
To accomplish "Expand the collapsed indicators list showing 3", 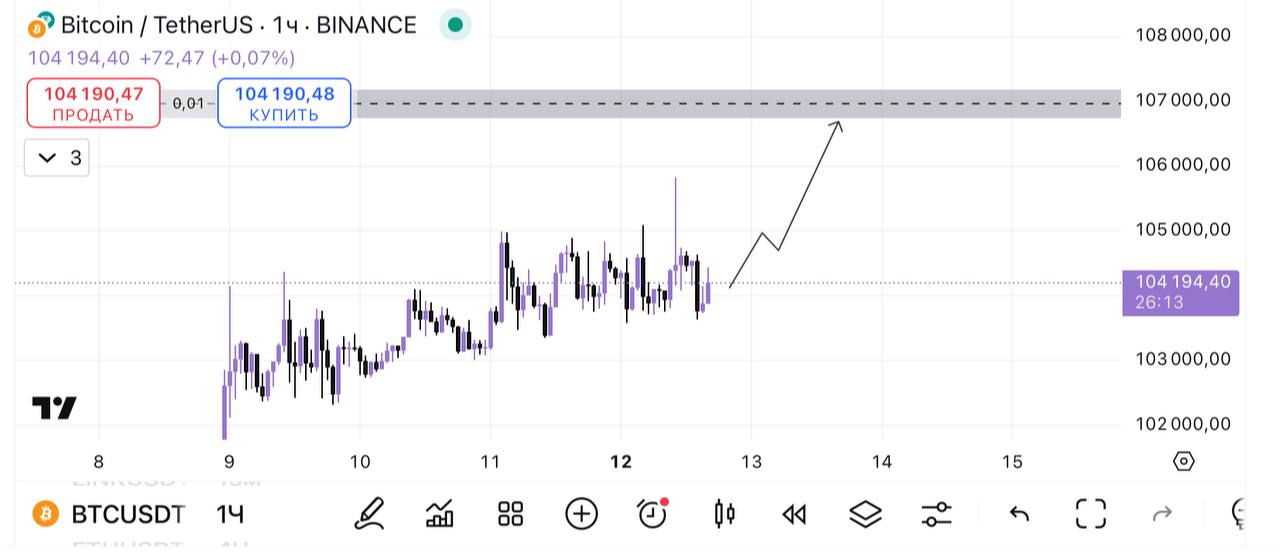I will tap(57, 158).
